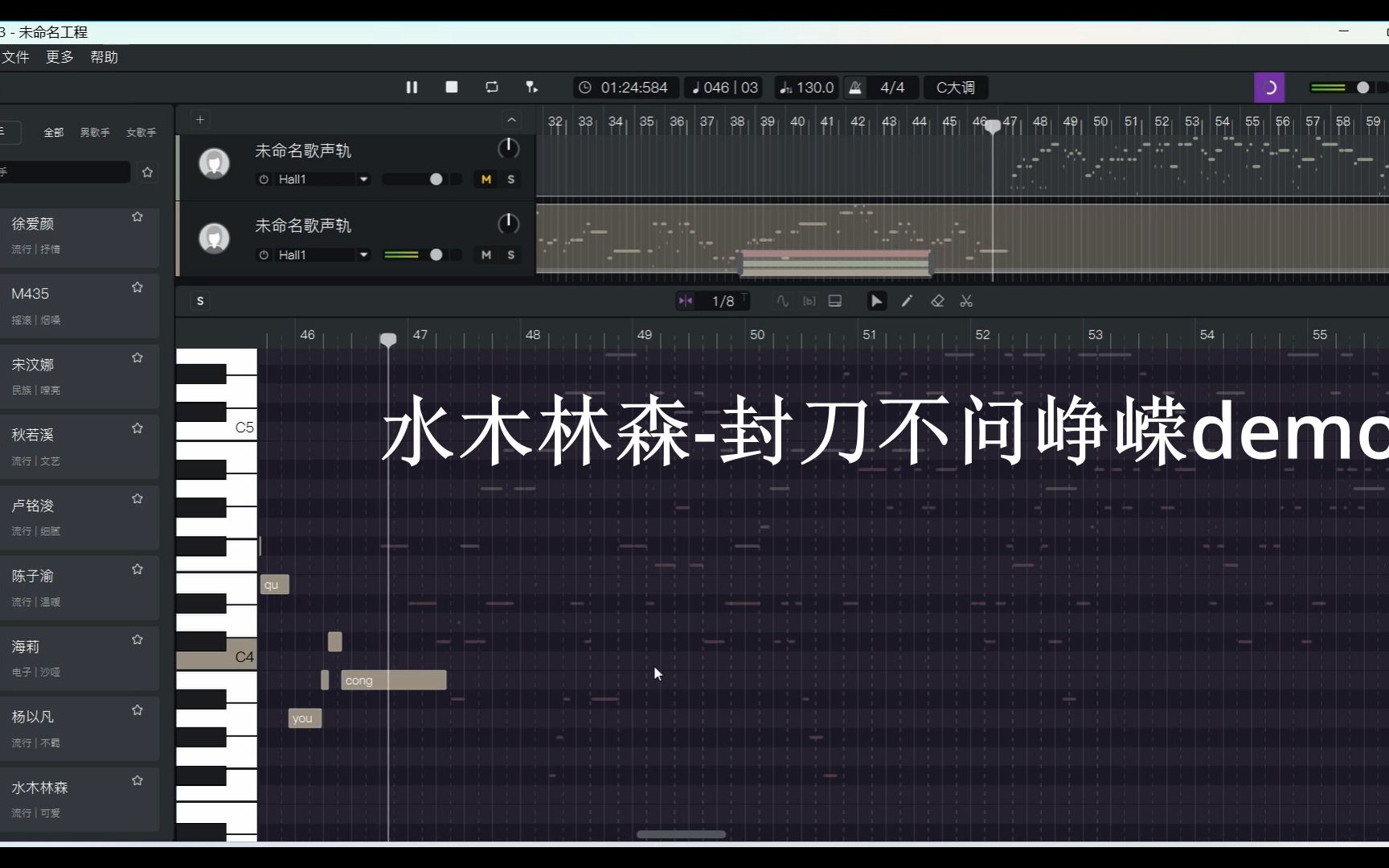Favorite M435 with star icon
The width and height of the screenshot is (1389, 868).
[x=137, y=288]
